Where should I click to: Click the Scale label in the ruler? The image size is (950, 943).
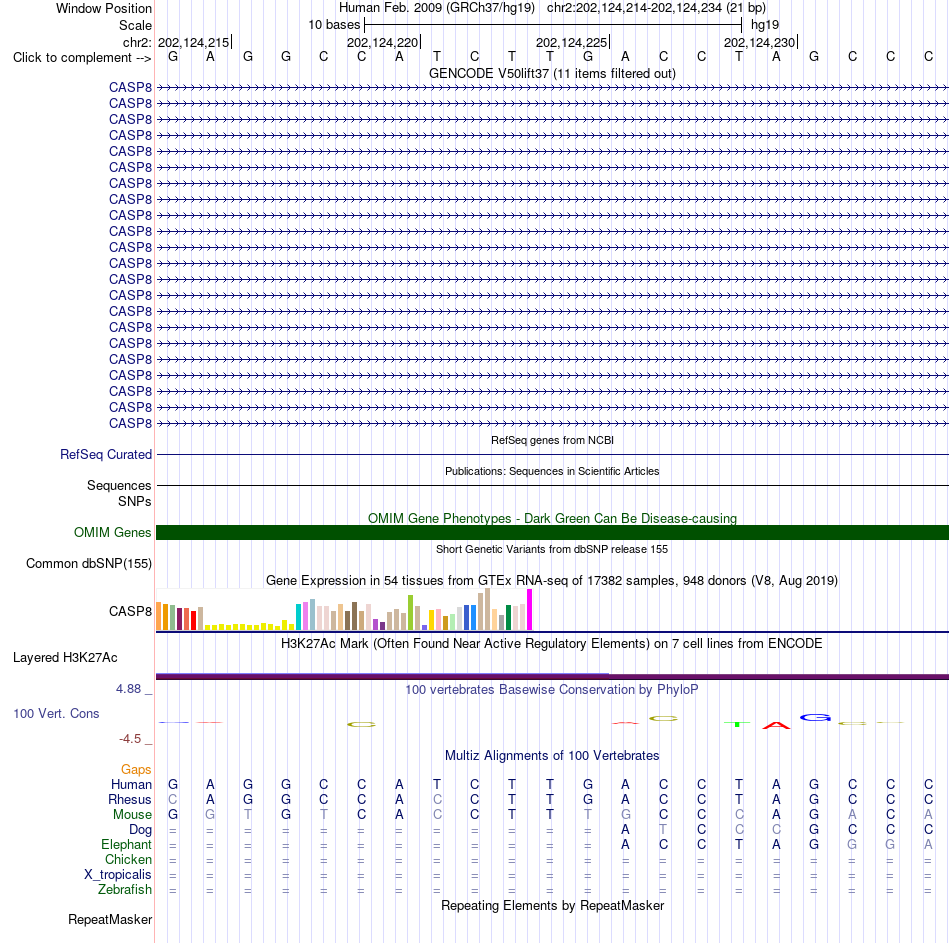pyautogui.click(x=135, y=25)
